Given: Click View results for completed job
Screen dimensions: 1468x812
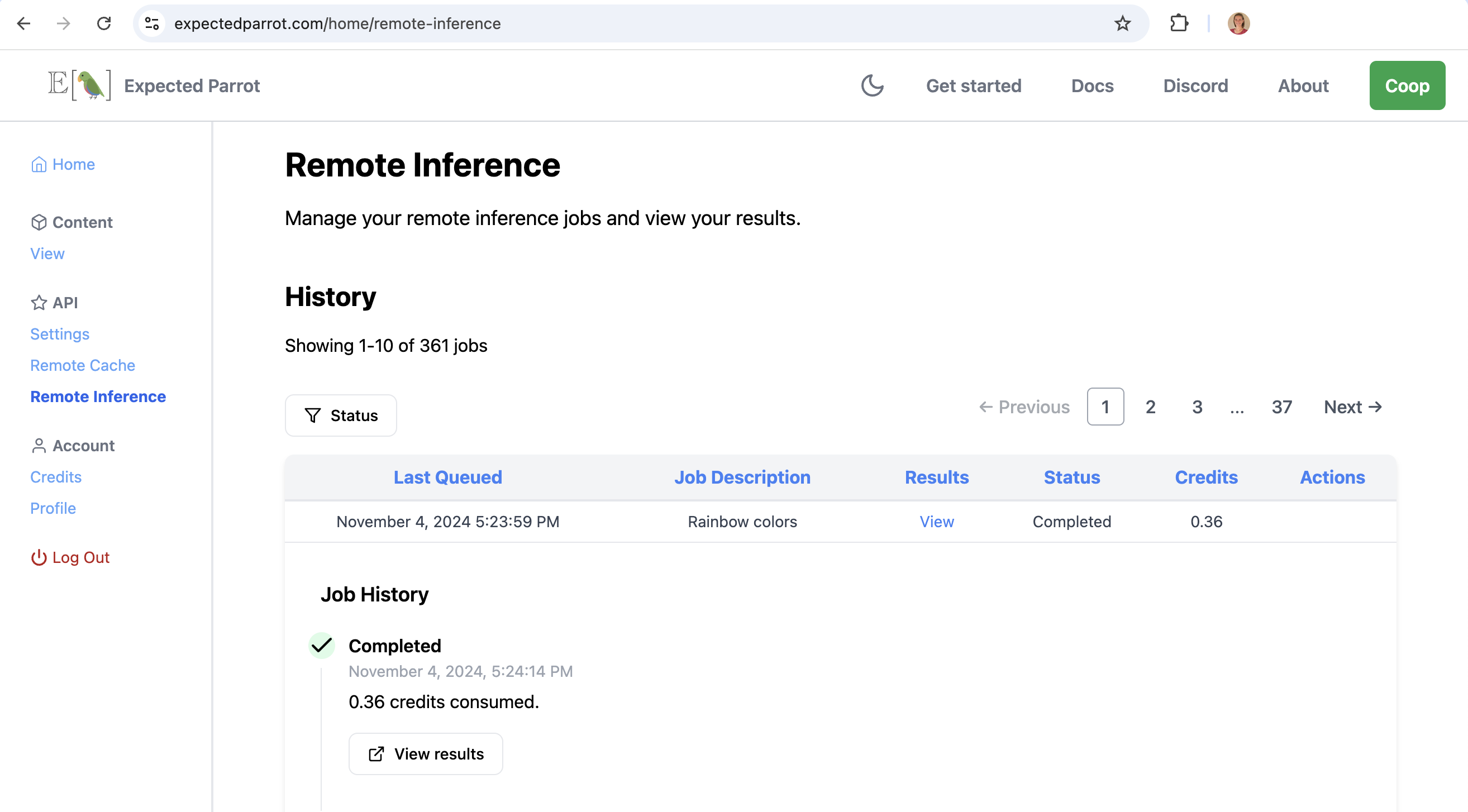Looking at the screenshot, I should [425, 754].
